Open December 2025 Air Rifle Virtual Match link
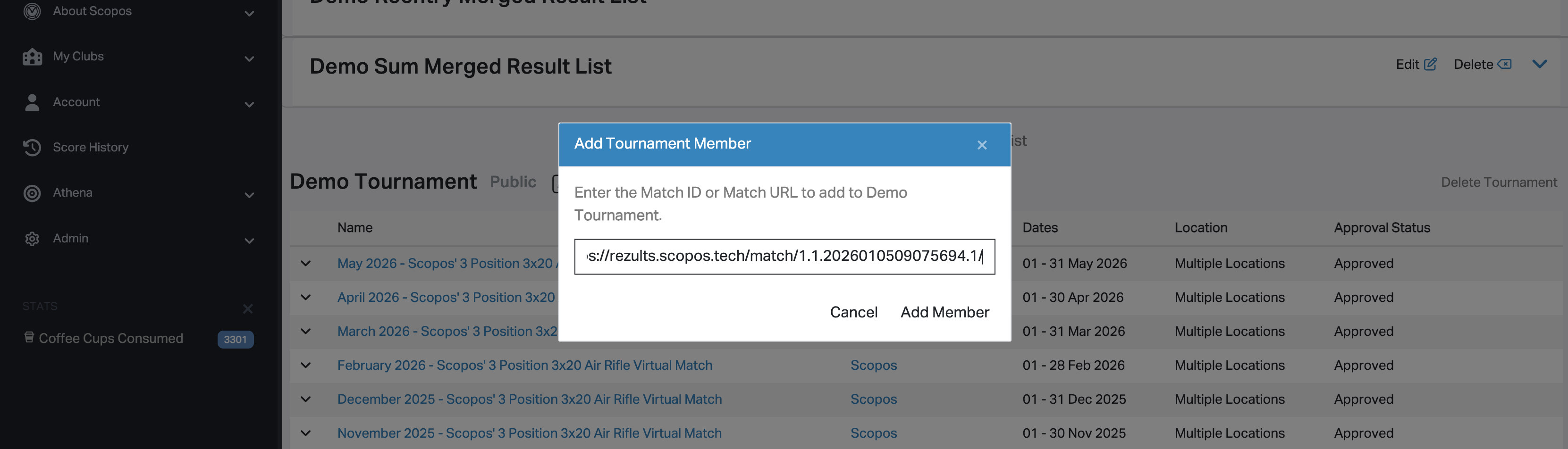The width and height of the screenshot is (1568, 449). point(530,399)
